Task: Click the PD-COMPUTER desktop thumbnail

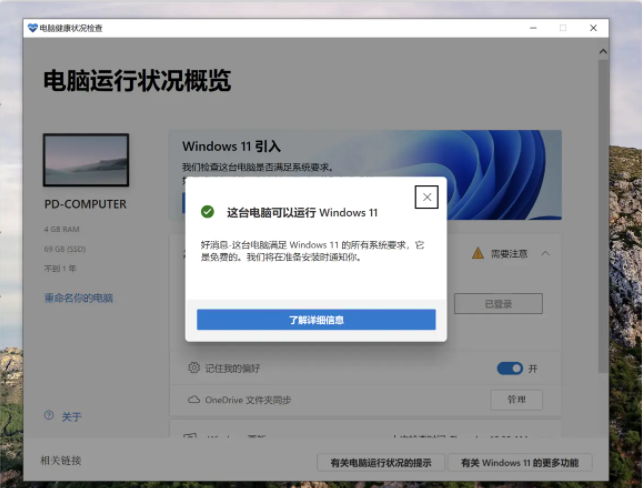Action: pos(86,160)
